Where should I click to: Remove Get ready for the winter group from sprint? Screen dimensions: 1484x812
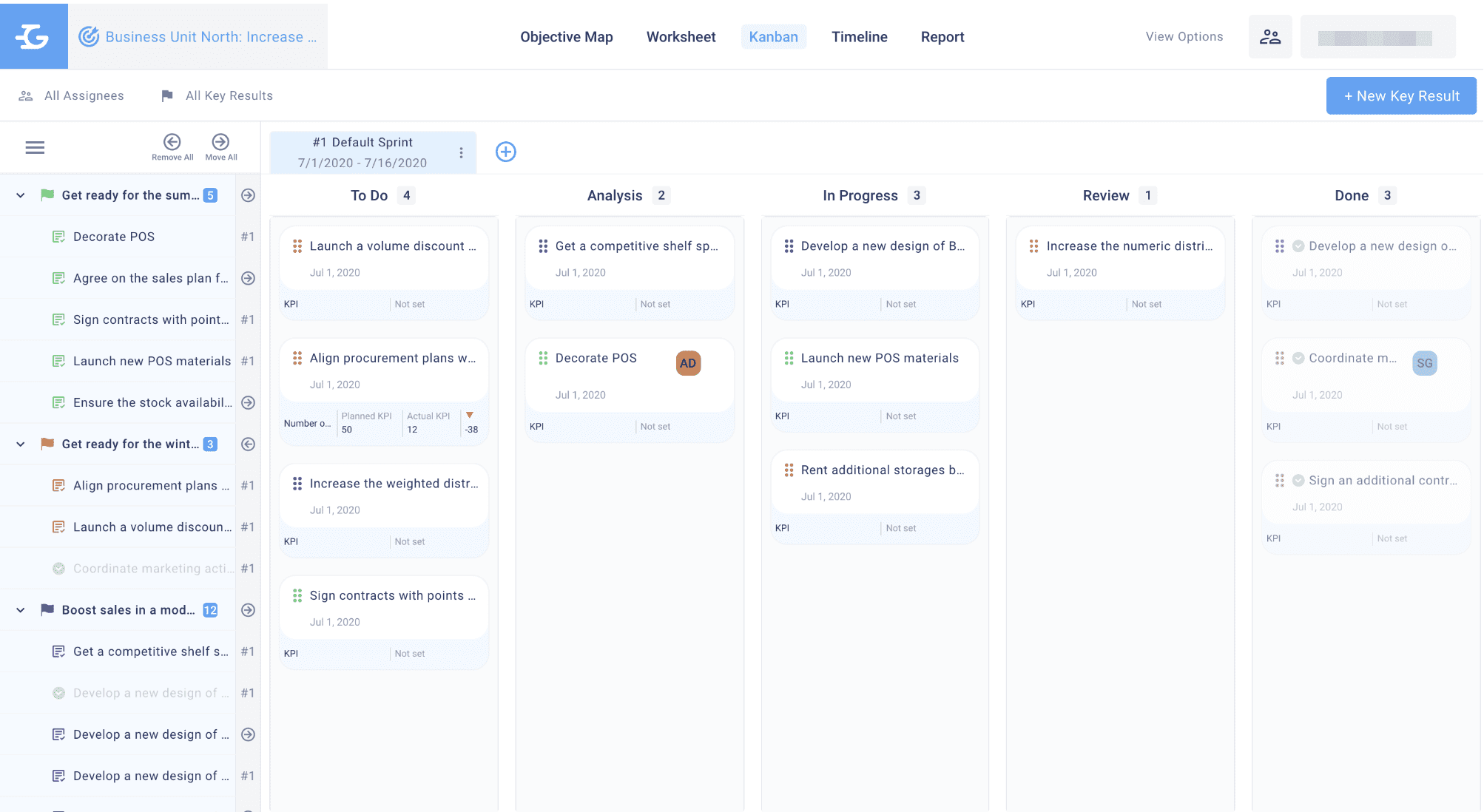coord(249,444)
